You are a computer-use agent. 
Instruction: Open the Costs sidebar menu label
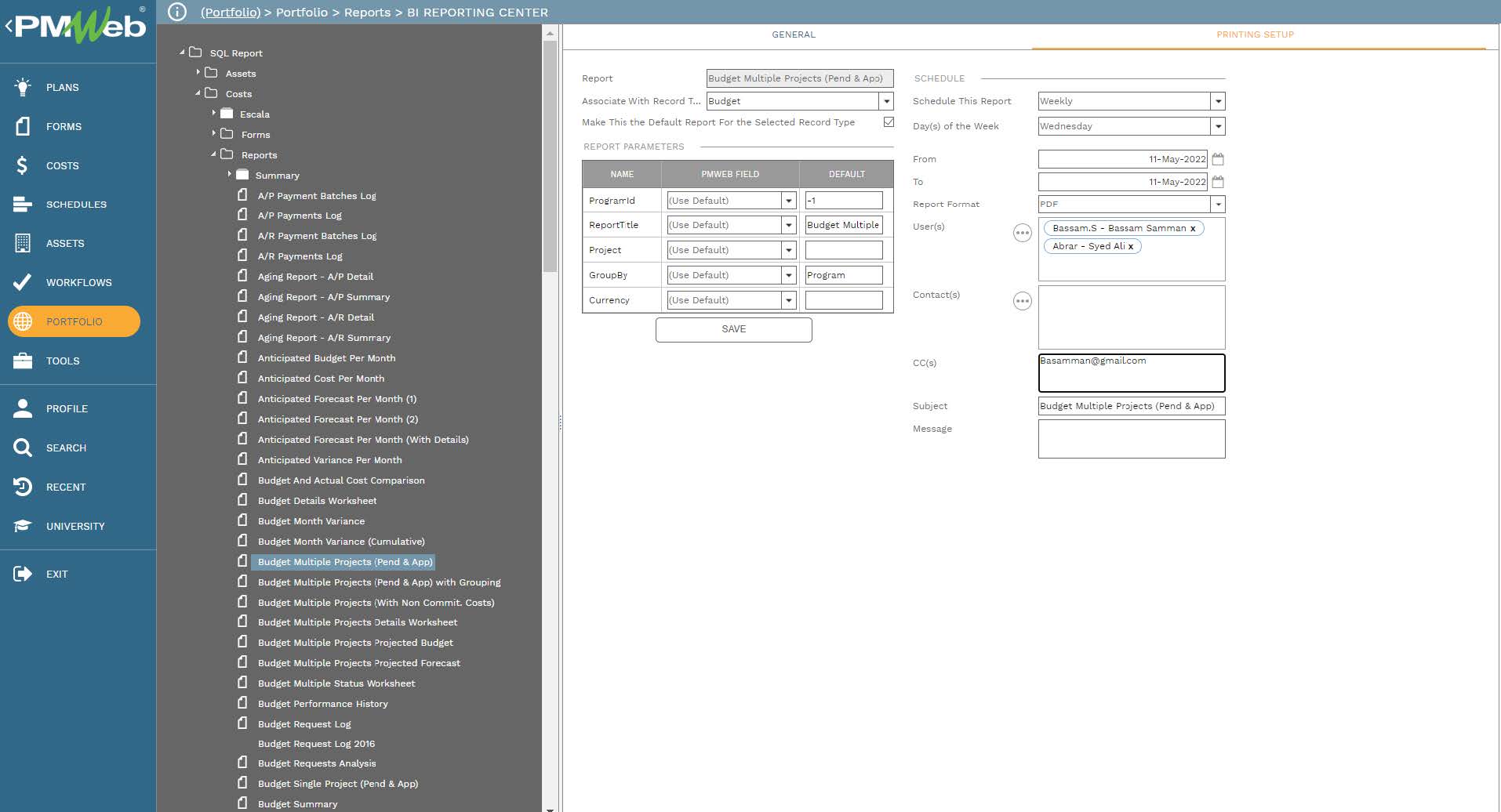click(63, 165)
